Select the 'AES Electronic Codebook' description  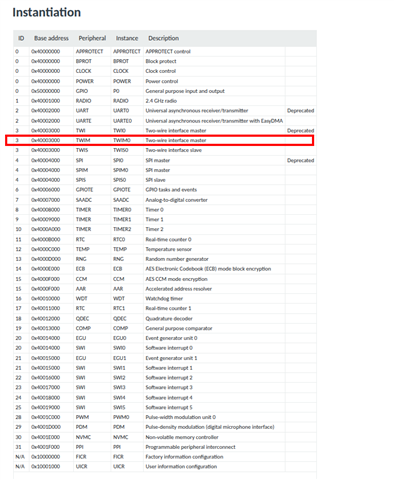pos(208,269)
